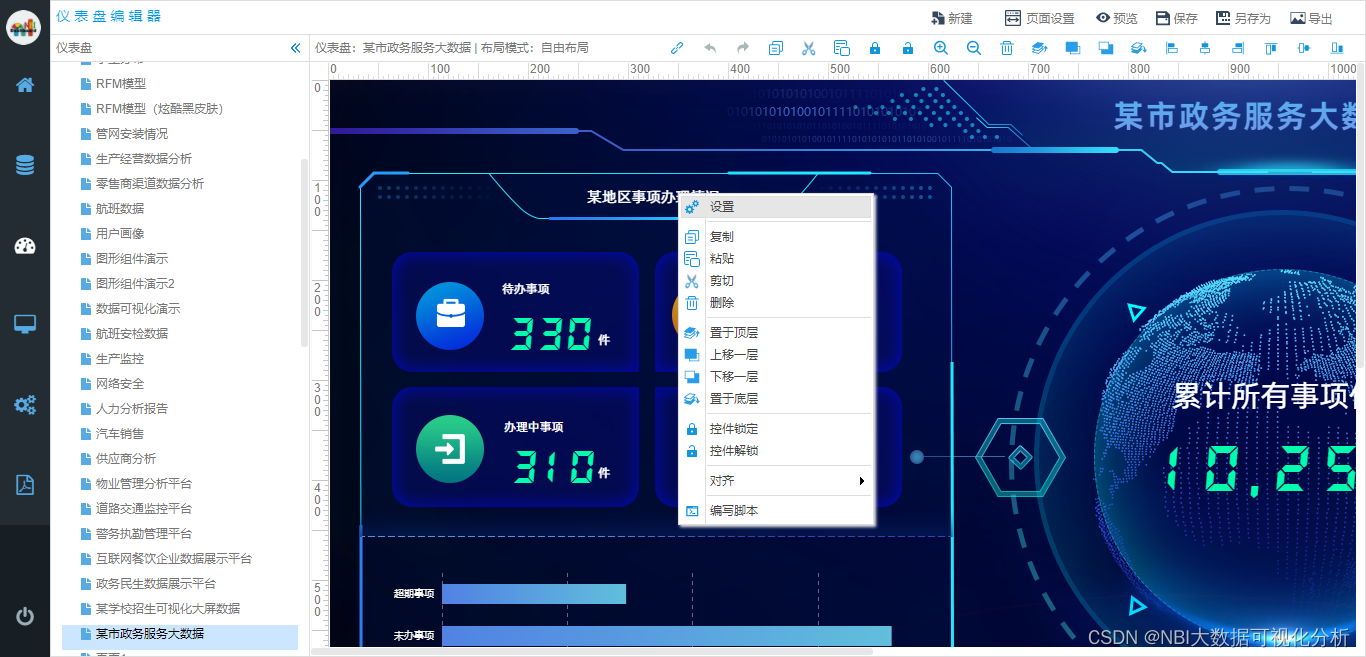
Task: Zoom in on the canvas
Action: [941, 47]
